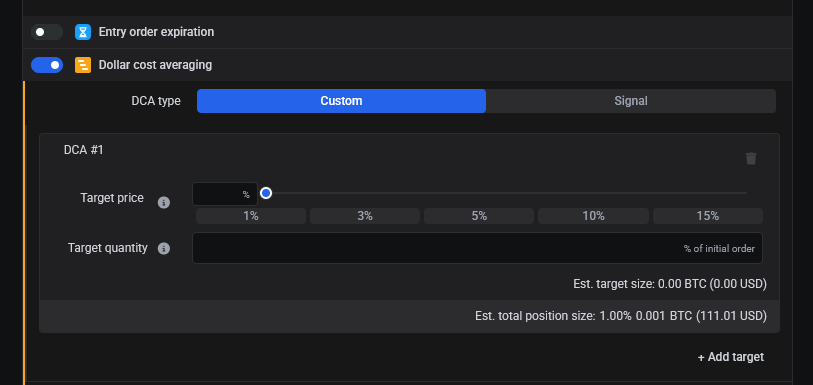Click the target price slider handle
The height and width of the screenshot is (385, 813).
(266, 193)
